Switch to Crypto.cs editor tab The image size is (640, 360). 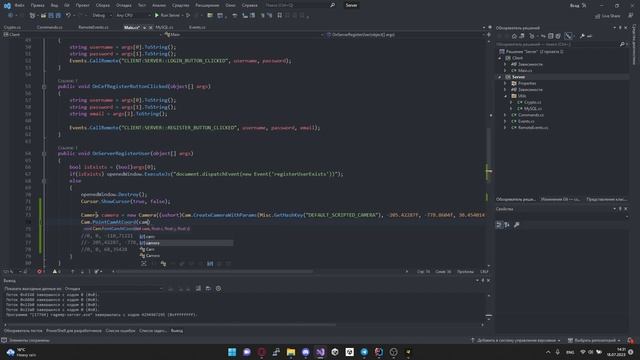(x=12, y=27)
